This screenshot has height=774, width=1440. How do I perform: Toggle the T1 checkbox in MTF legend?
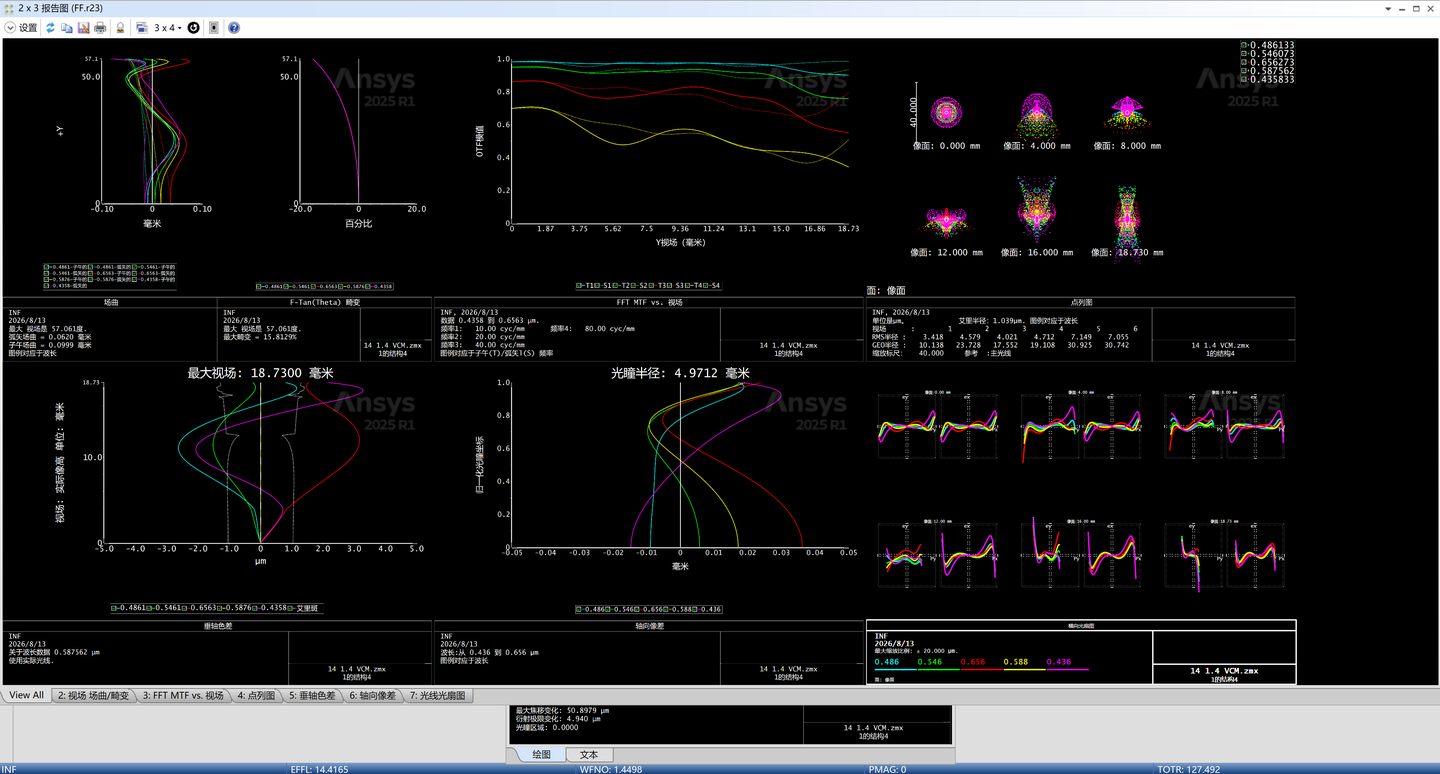(579, 286)
